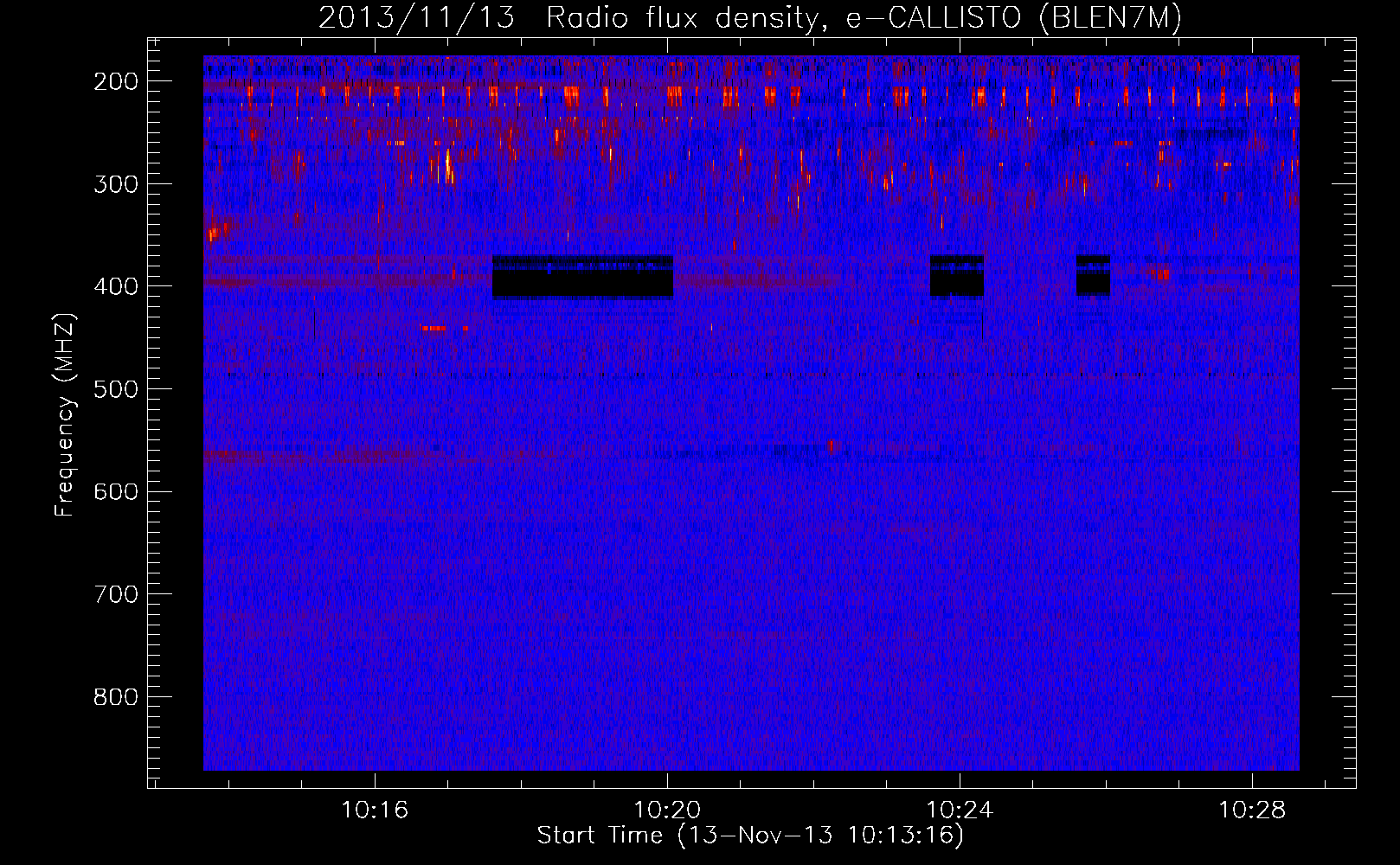
Task: Click the 700 frequency tick label
Action: [116, 594]
